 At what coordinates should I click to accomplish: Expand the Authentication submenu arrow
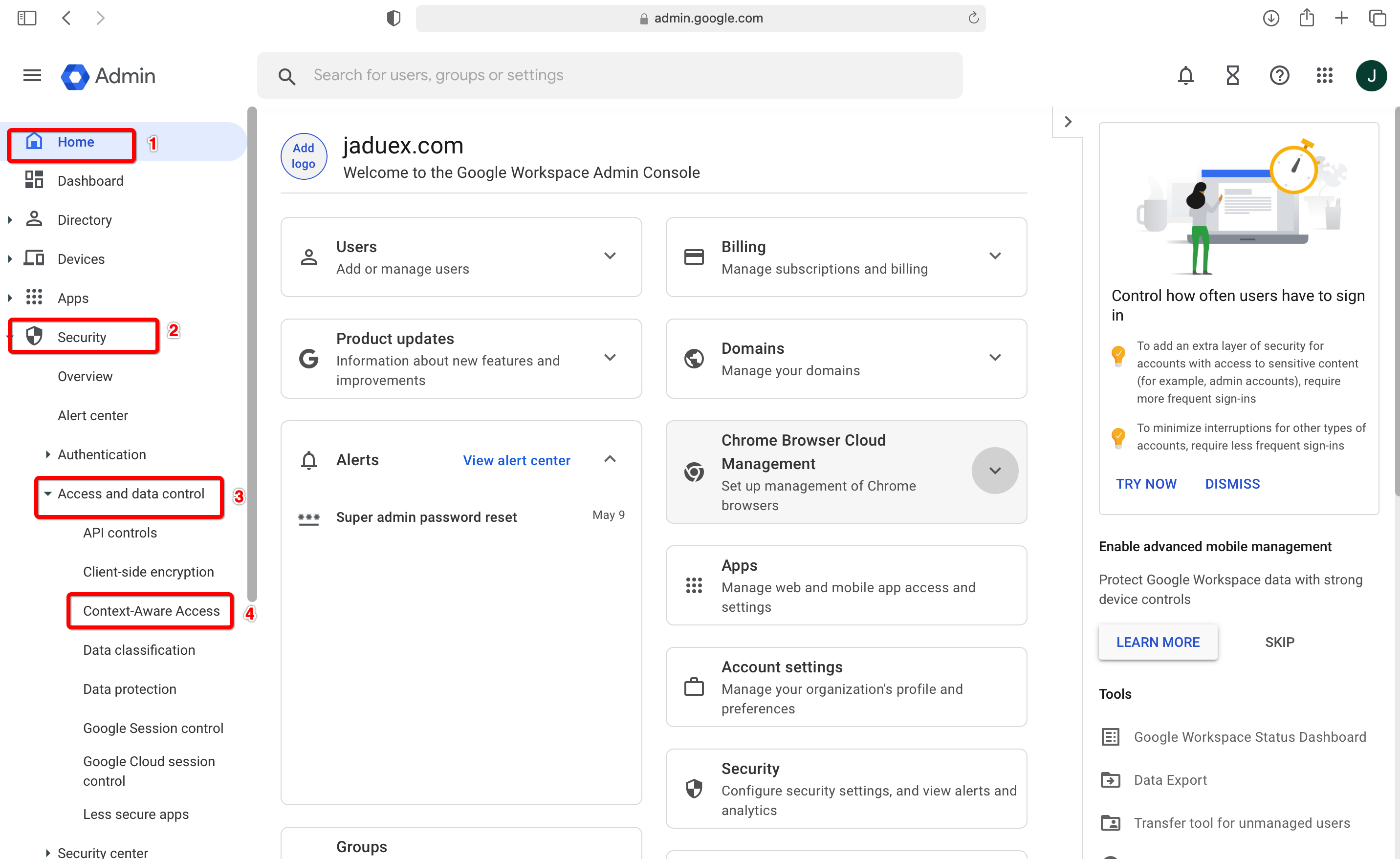48,454
